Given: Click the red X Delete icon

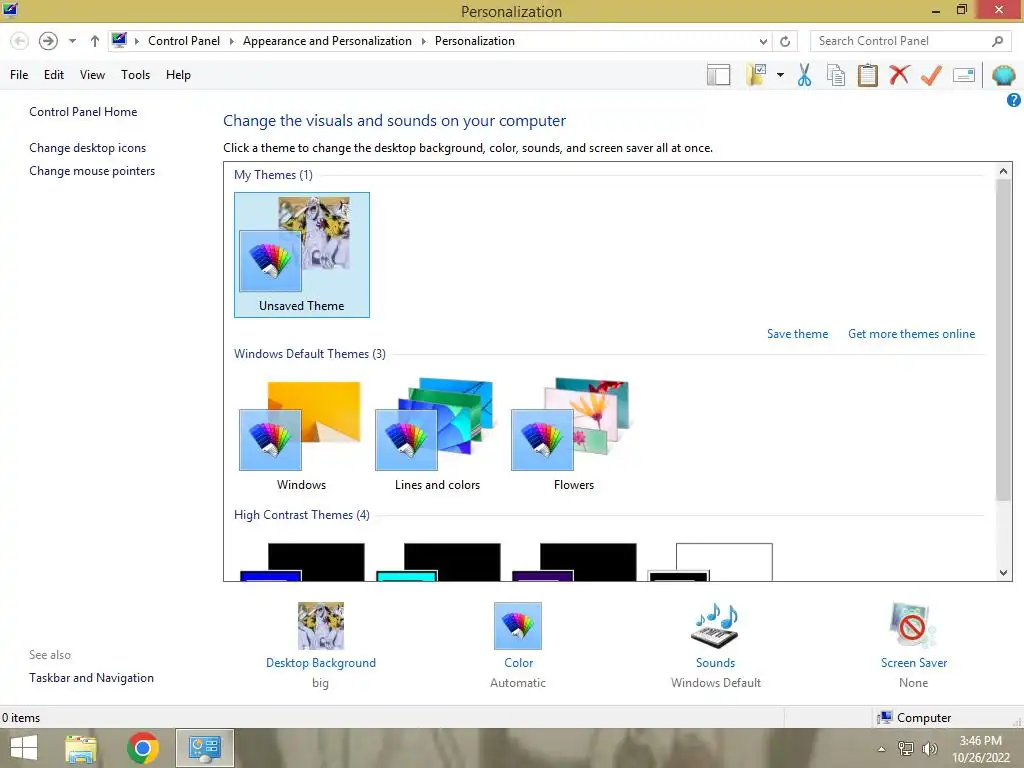Looking at the screenshot, I should (x=899, y=75).
